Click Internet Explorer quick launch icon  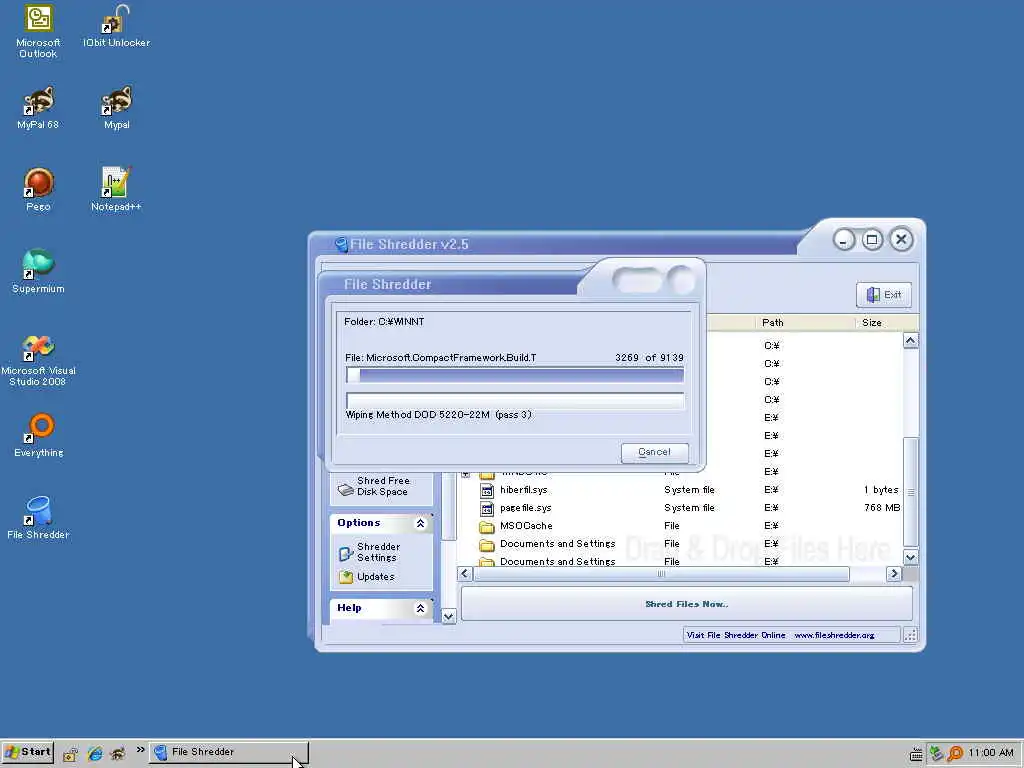95,754
